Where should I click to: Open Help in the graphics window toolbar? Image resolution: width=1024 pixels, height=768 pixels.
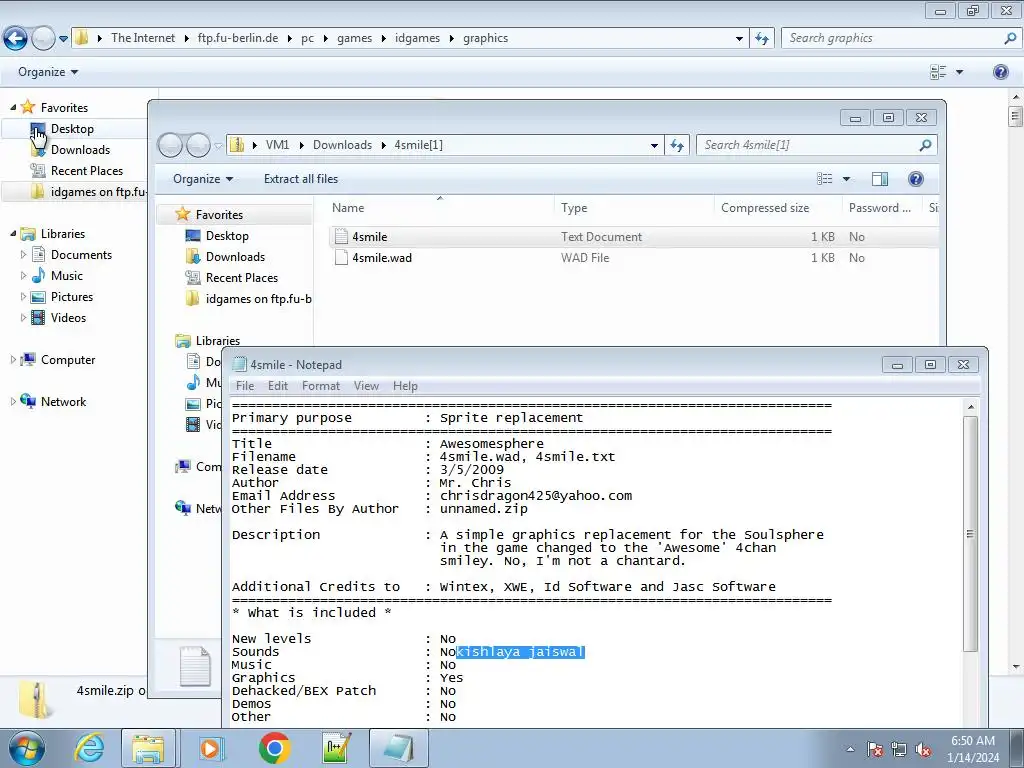(1000, 72)
